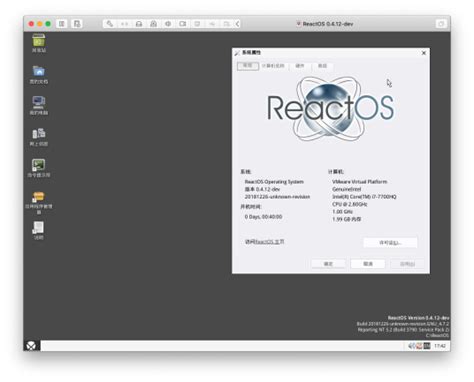Click the taskbar clock showing 17:42
The image size is (474, 382).
tap(440, 346)
